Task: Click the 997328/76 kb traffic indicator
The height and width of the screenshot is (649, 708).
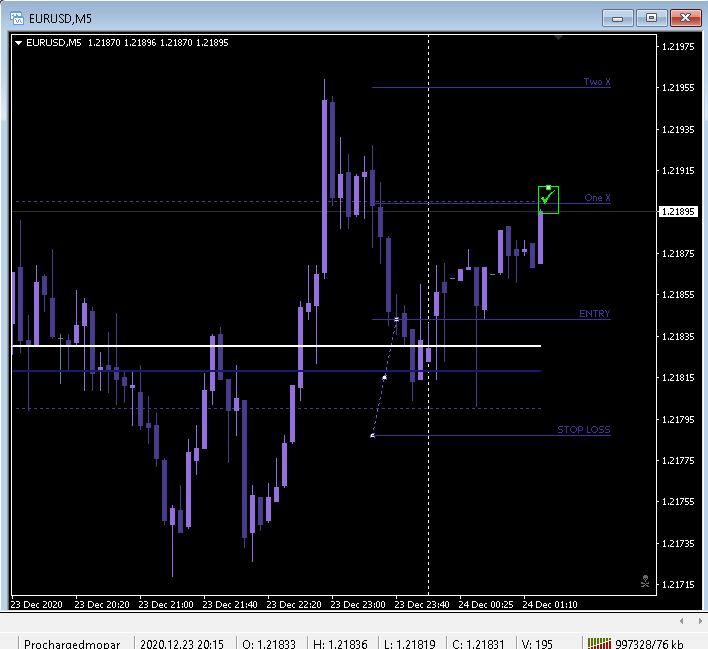Action: [x=649, y=644]
